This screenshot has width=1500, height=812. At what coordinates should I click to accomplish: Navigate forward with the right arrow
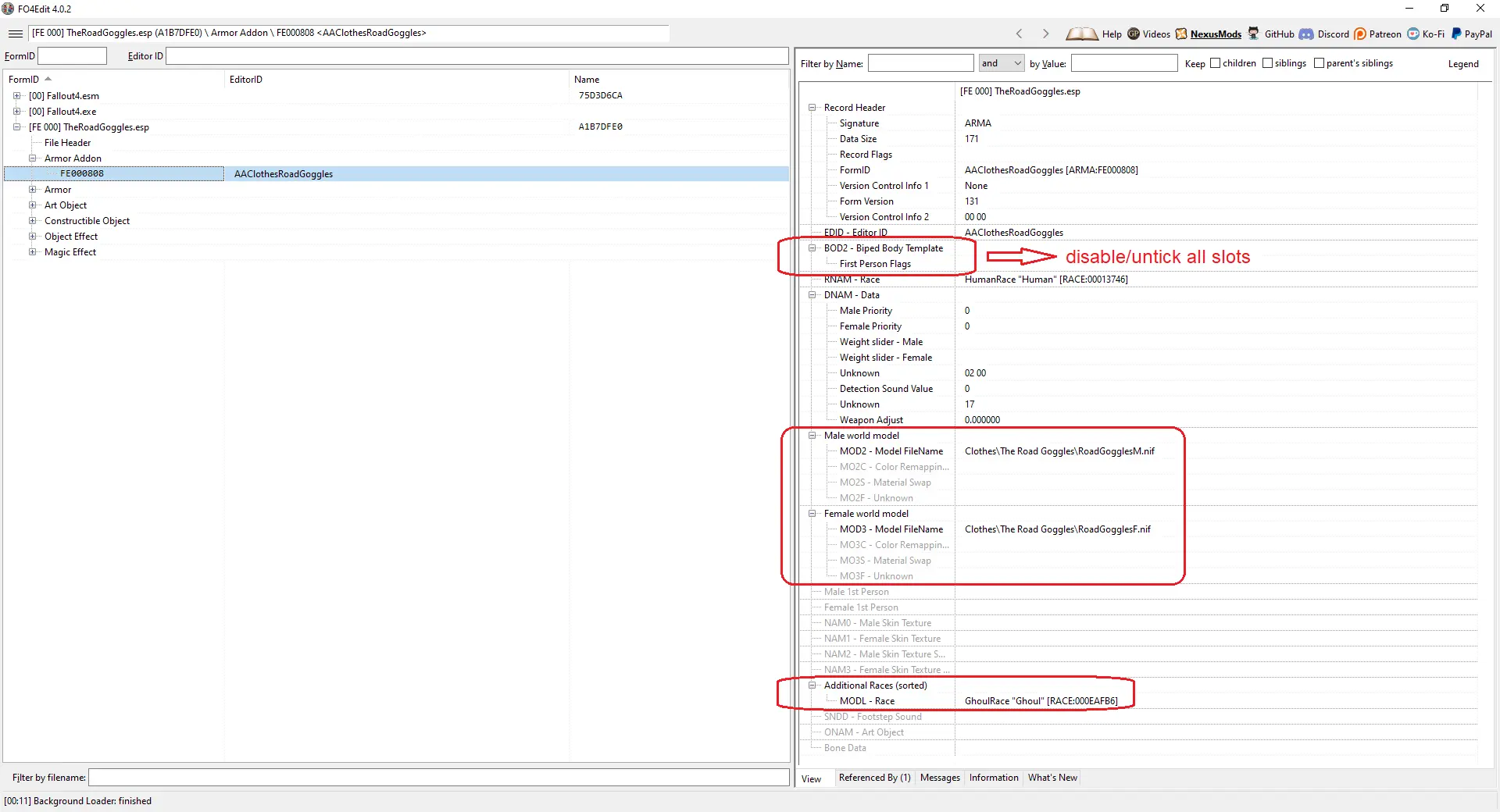(1045, 34)
